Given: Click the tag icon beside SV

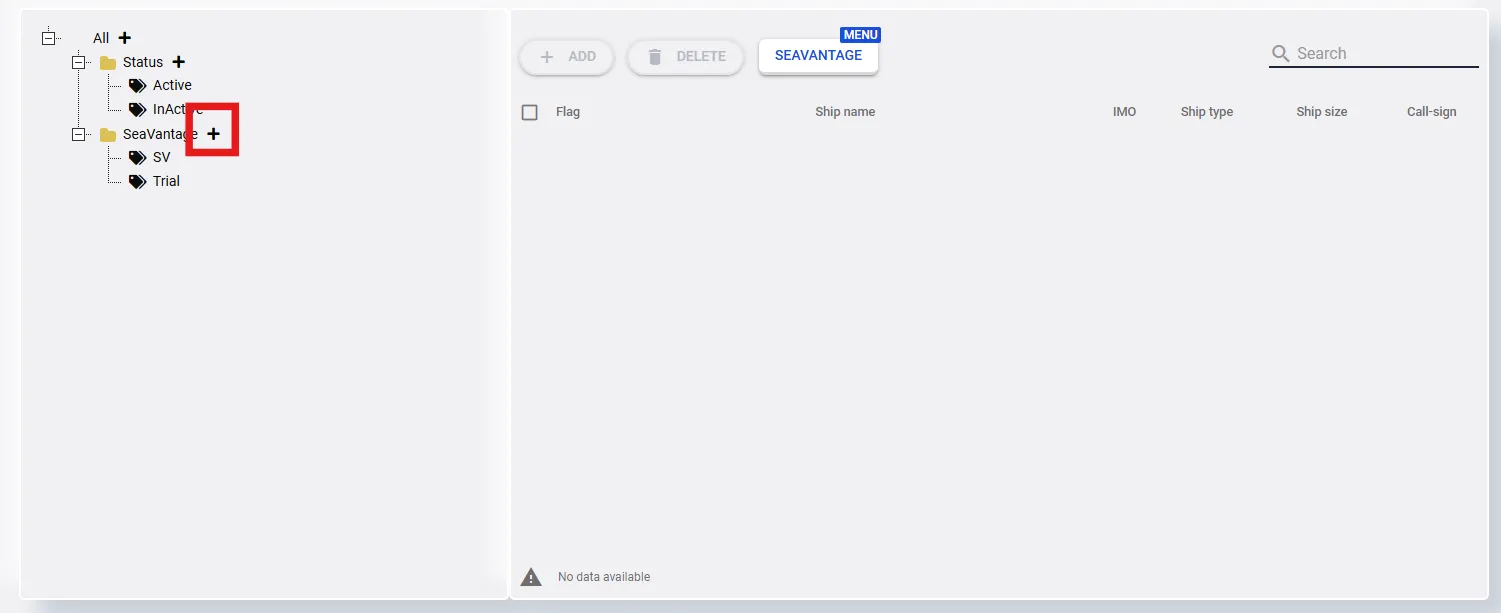Looking at the screenshot, I should (x=138, y=158).
